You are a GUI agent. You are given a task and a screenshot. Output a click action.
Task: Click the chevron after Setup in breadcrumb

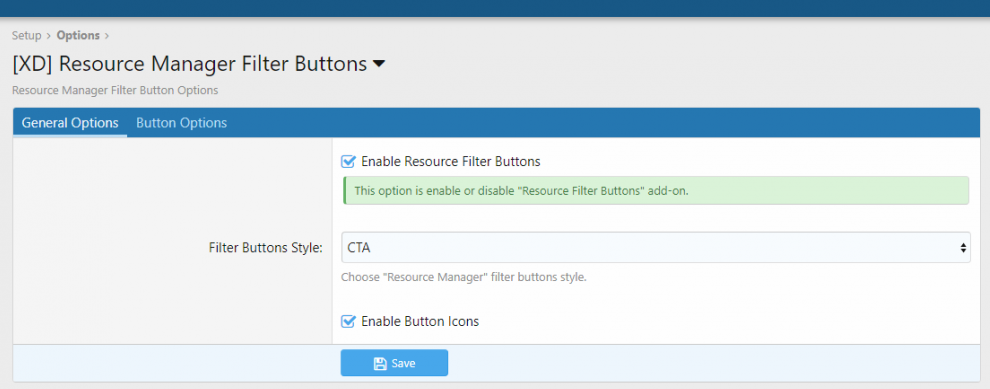pyautogui.click(x=48, y=35)
